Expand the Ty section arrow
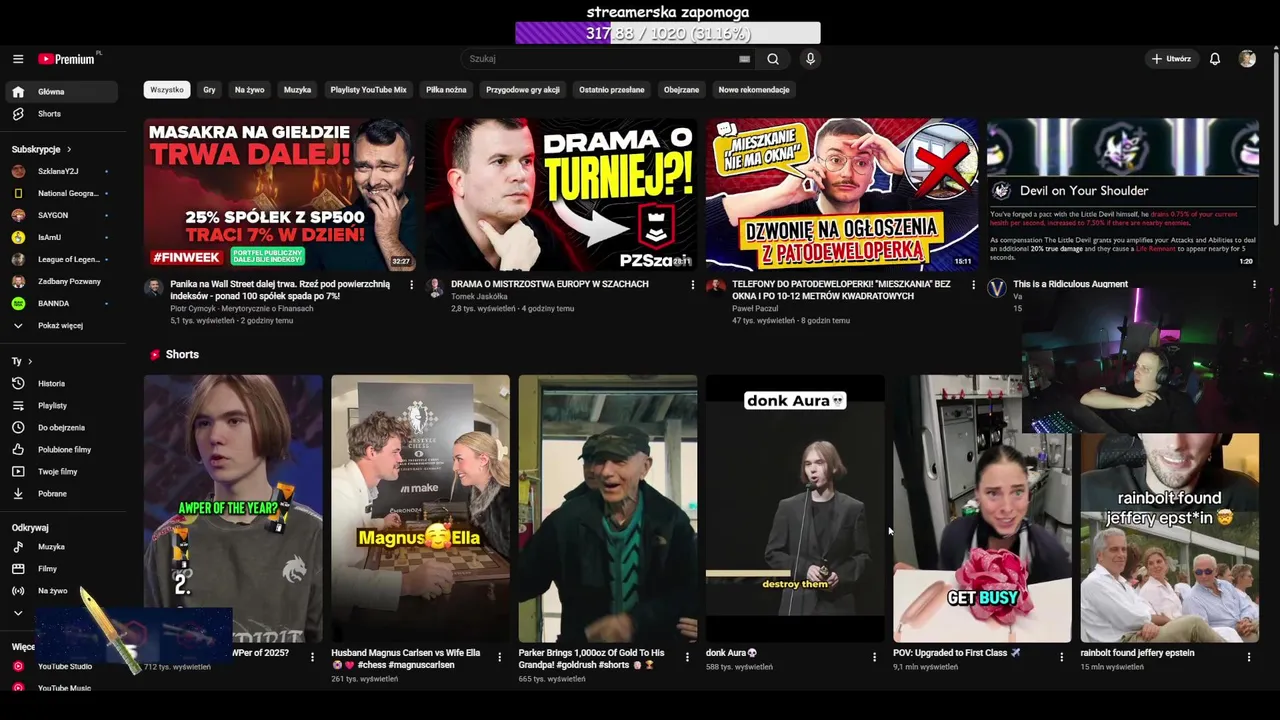 [x=30, y=362]
